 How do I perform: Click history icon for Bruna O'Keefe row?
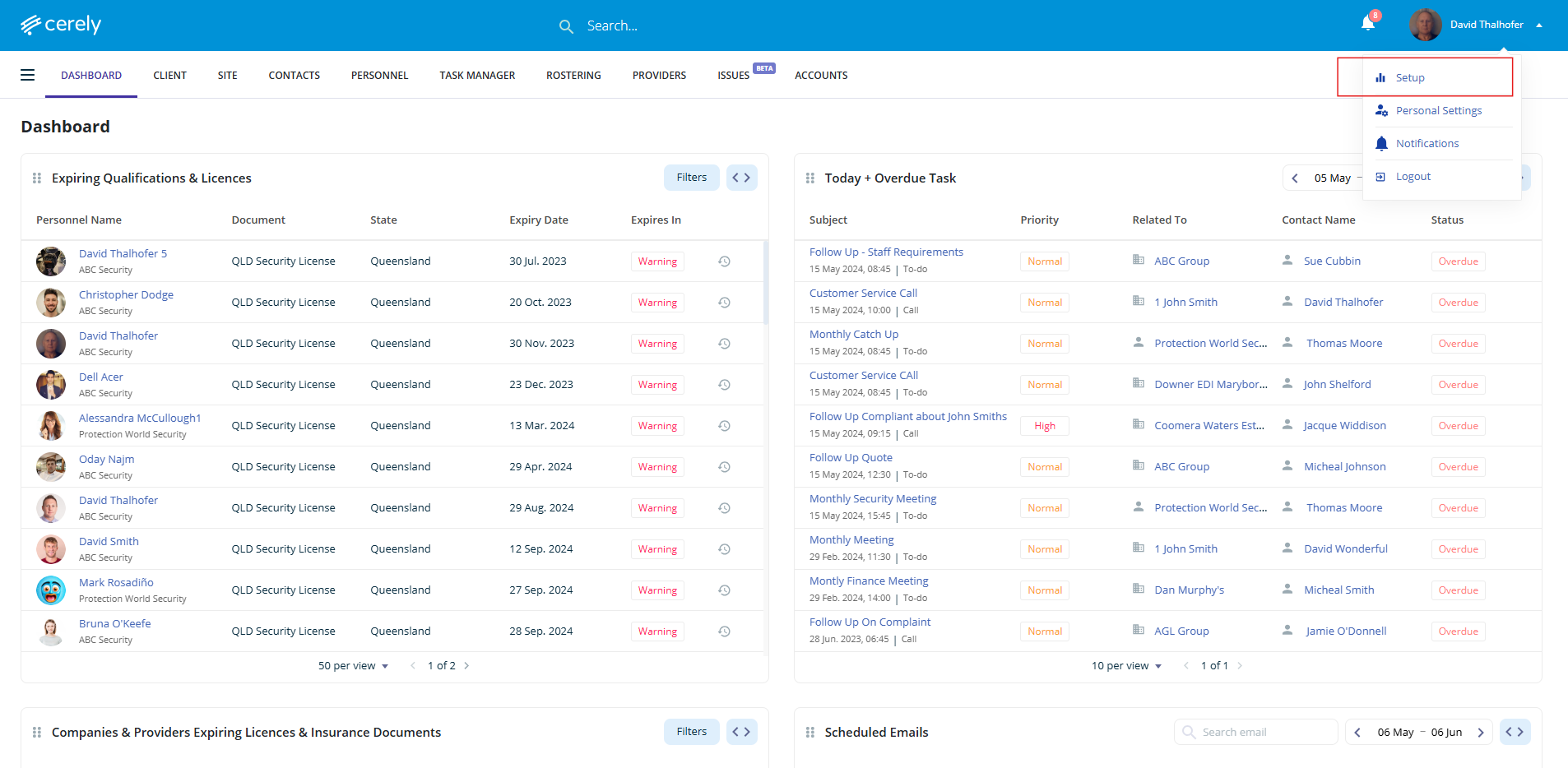(724, 632)
